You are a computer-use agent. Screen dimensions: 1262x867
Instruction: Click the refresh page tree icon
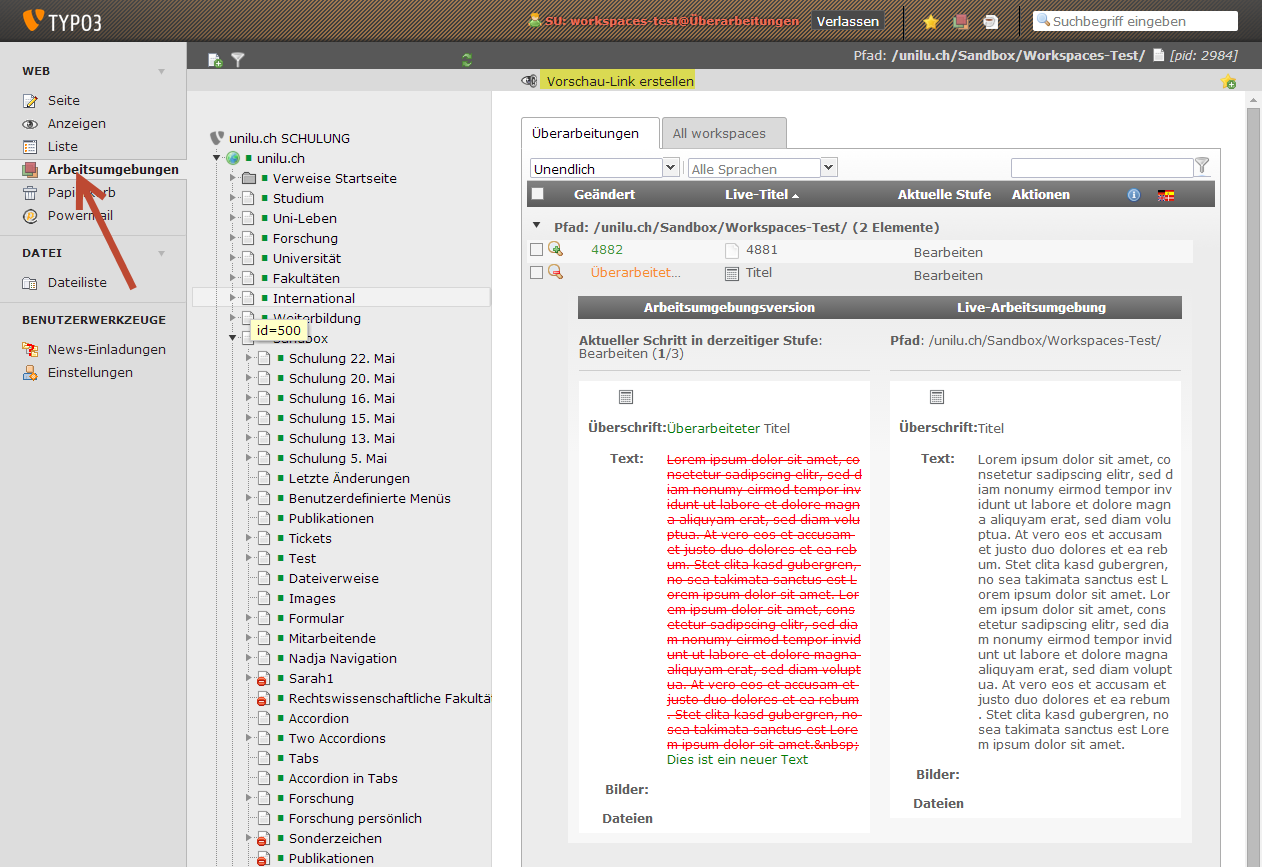[467, 60]
